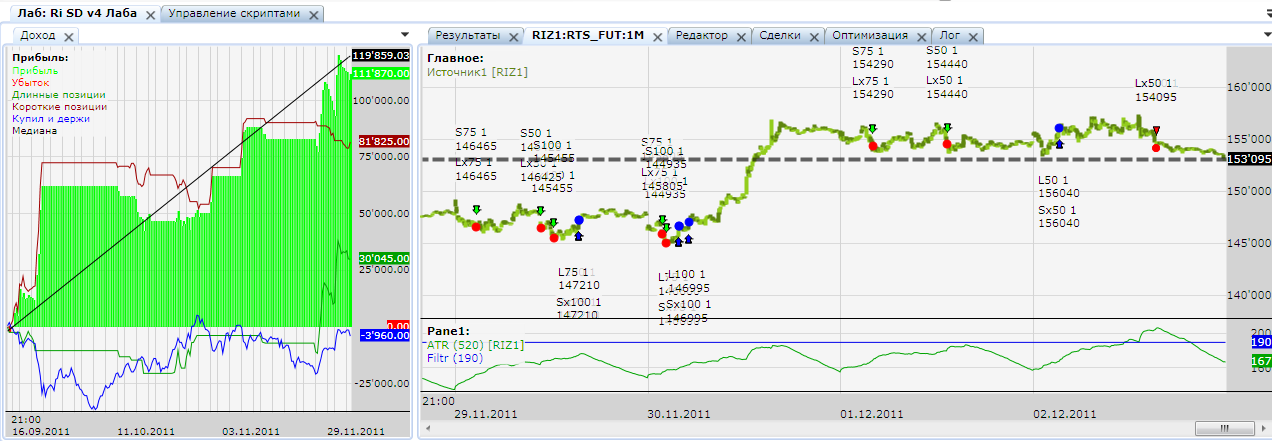
Task: Click the 'L75 1 147210' trade label
Action: coord(578,278)
